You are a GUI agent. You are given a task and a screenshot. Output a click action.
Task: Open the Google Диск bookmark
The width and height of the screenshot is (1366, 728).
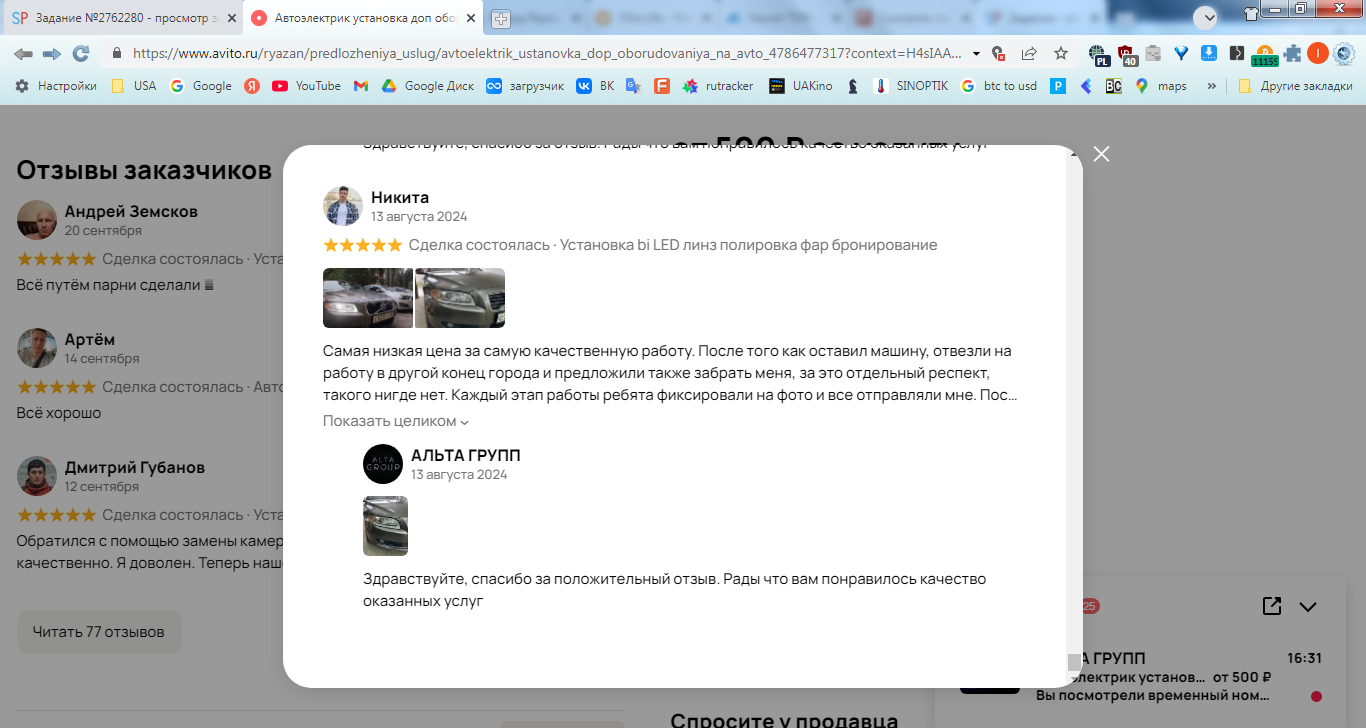coord(428,86)
